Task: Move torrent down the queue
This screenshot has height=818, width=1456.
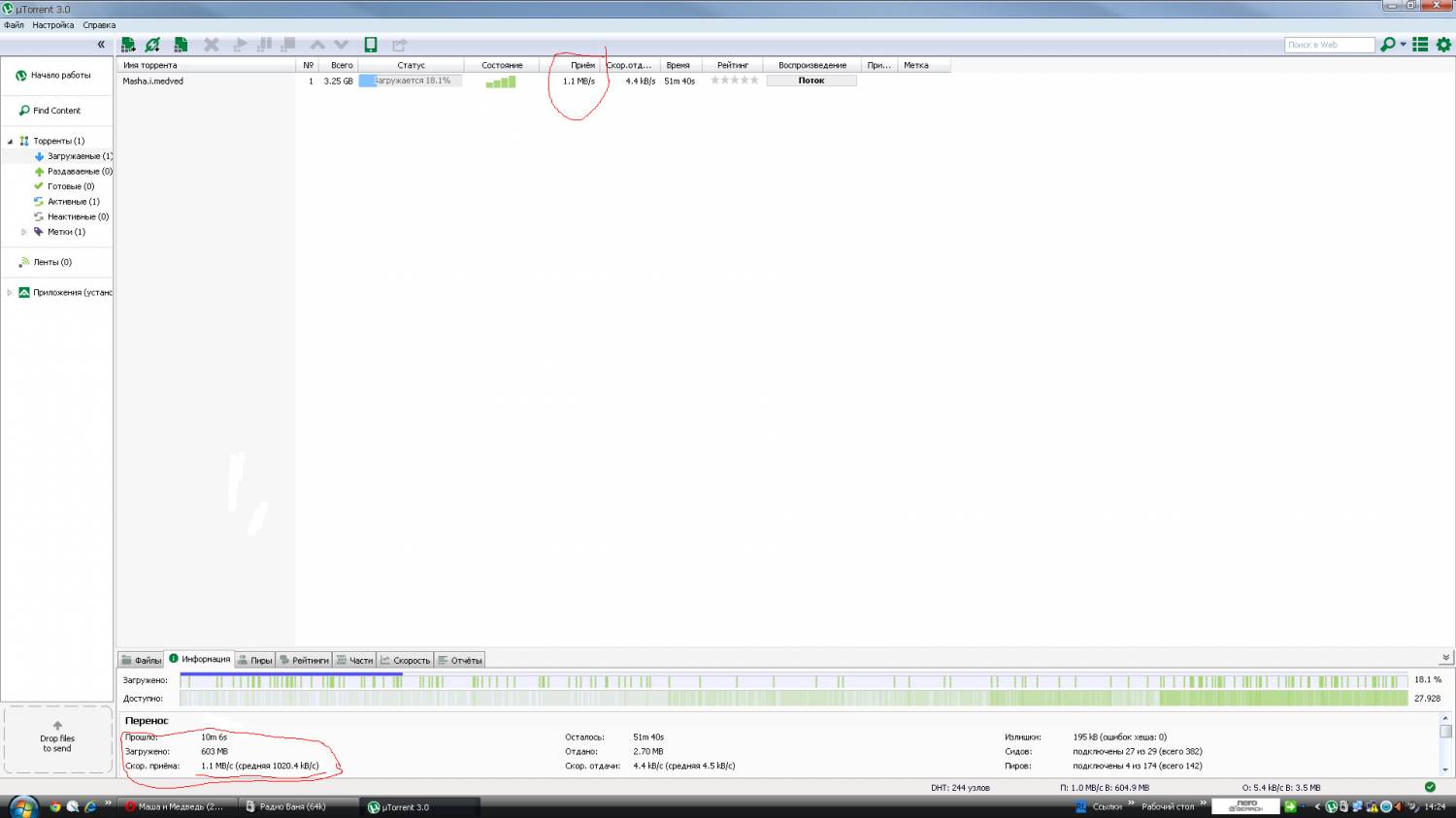Action: (x=341, y=45)
